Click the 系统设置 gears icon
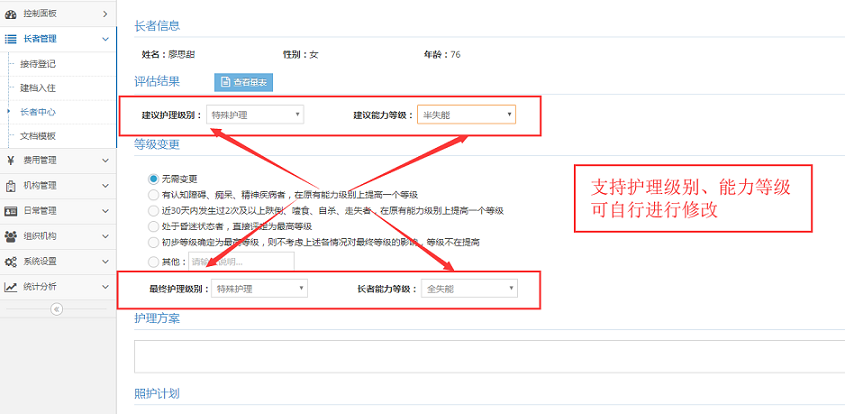This screenshot has width=845, height=414. pos(11,261)
